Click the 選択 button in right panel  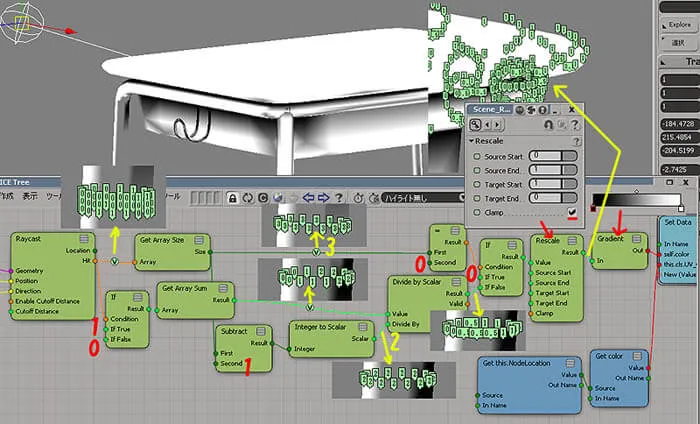pos(679,43)
